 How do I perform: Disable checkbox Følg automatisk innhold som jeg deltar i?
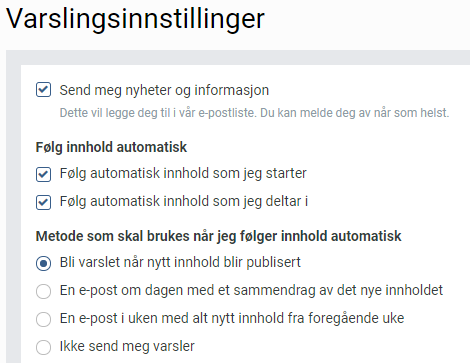point(43,202)
